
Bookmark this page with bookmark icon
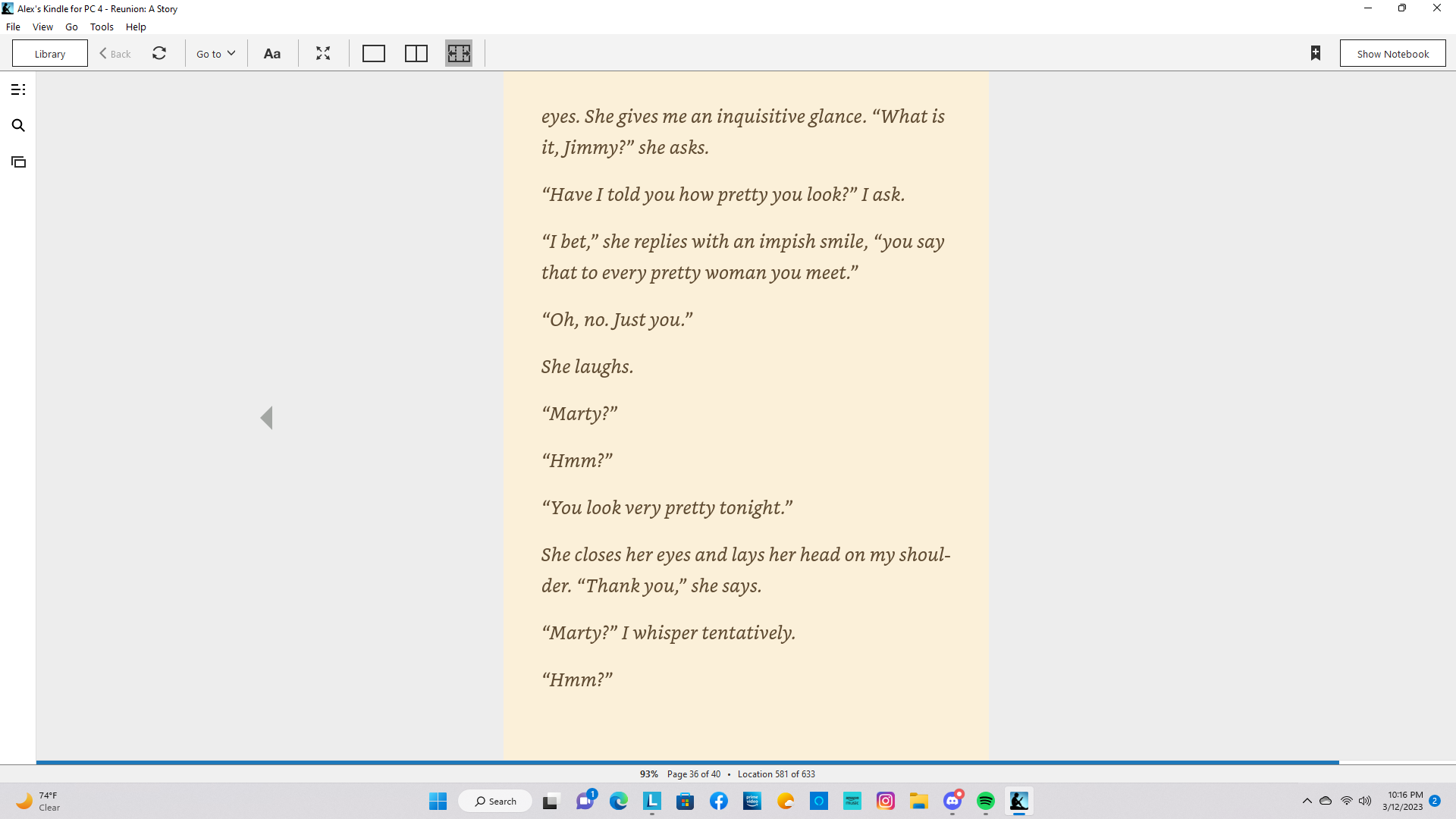tap(1316, 53)
